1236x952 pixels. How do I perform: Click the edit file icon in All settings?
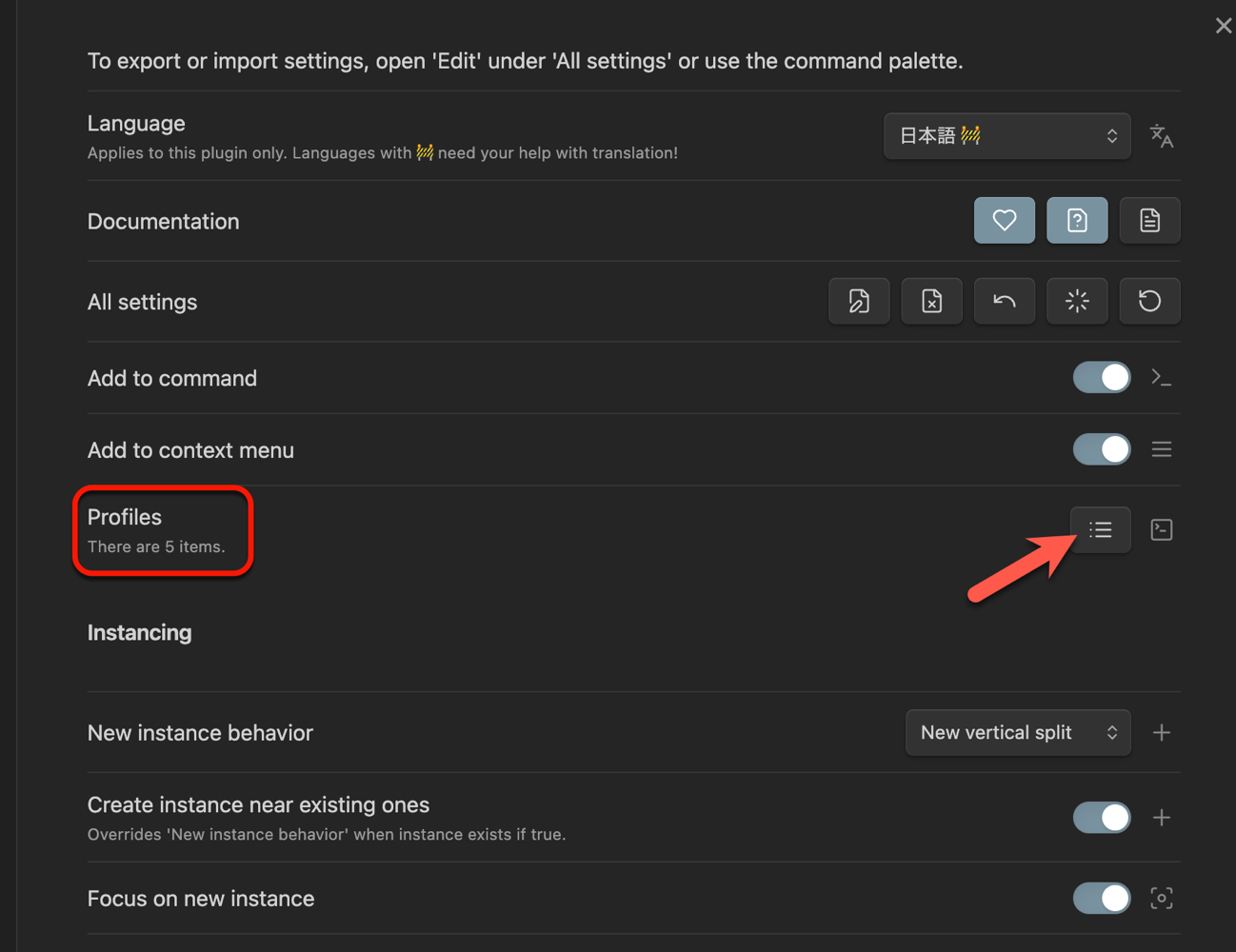pos(859,302)
